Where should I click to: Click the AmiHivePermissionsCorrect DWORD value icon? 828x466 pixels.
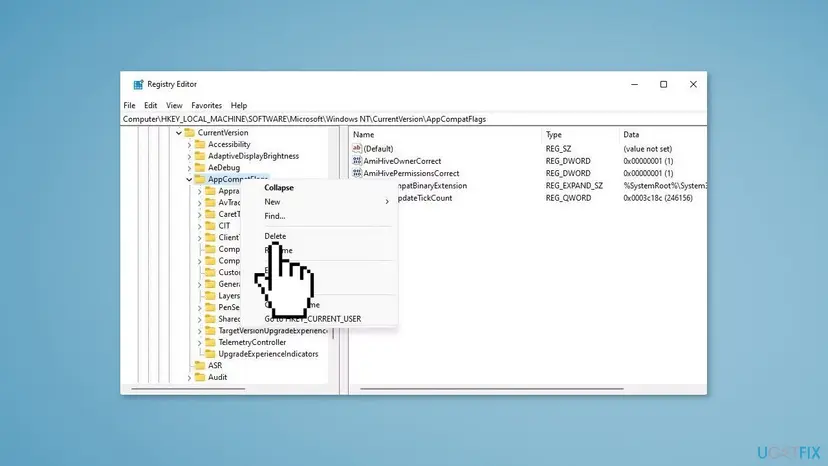click(x=357, y=173)
